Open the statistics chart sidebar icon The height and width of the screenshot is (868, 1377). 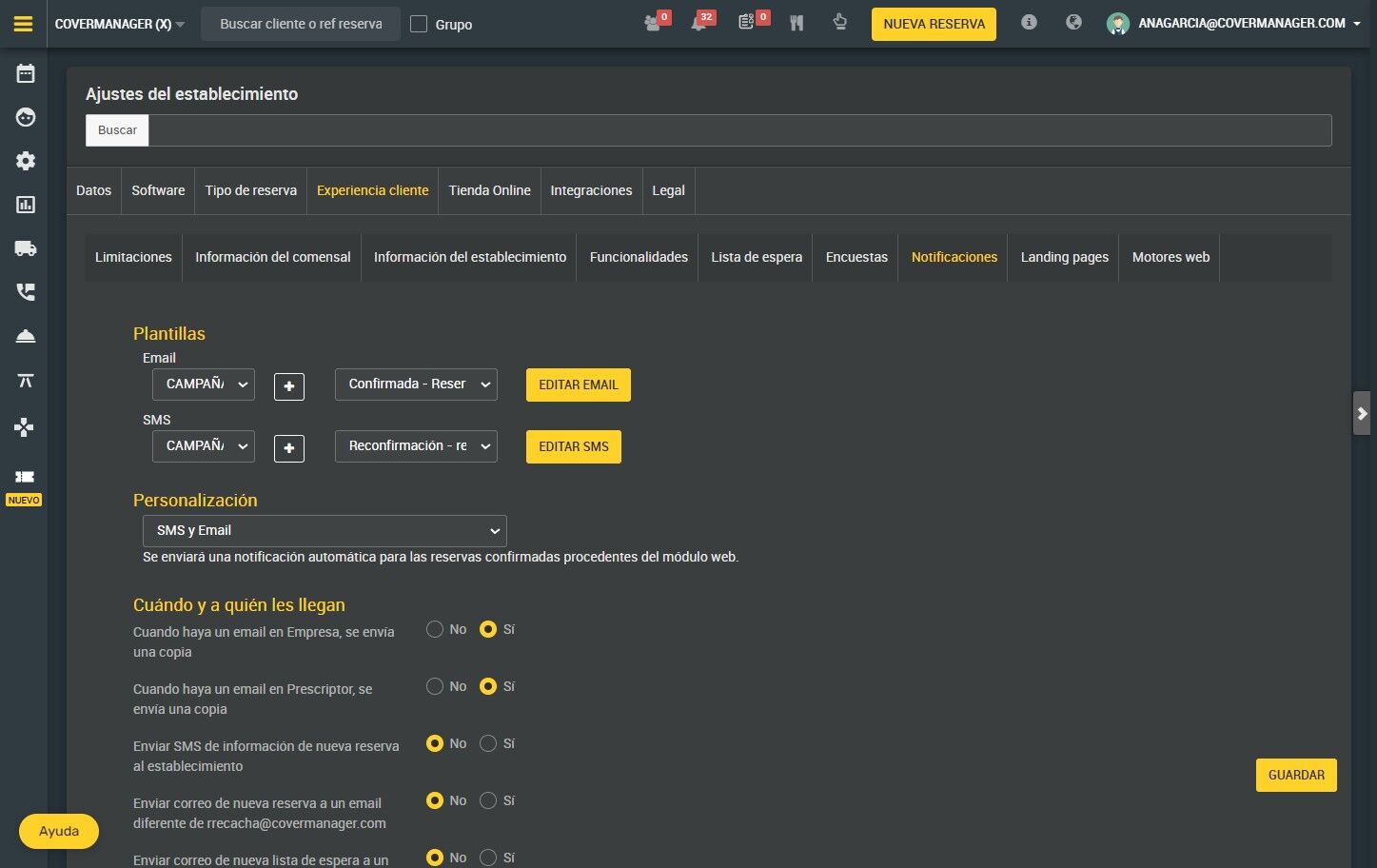(26, 205)
